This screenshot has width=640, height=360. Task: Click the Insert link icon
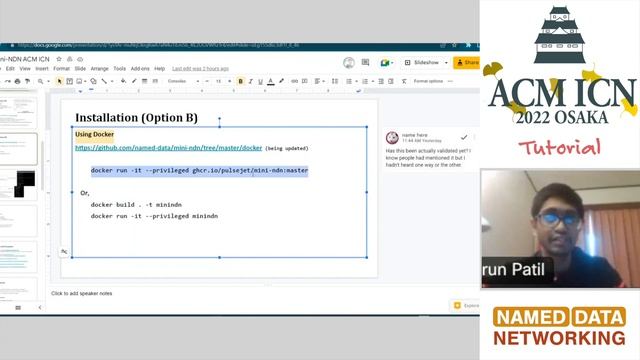click(294, 81)
